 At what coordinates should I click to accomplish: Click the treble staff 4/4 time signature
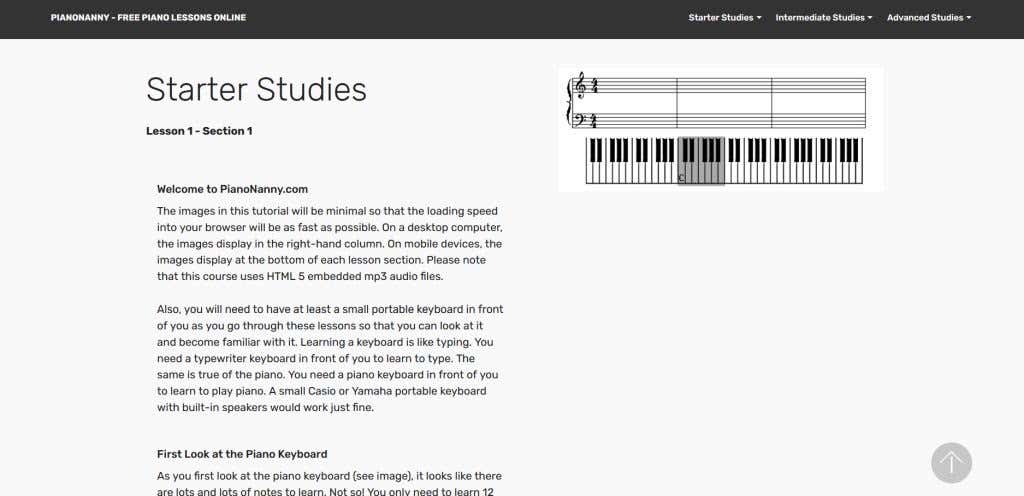point(594,87)
